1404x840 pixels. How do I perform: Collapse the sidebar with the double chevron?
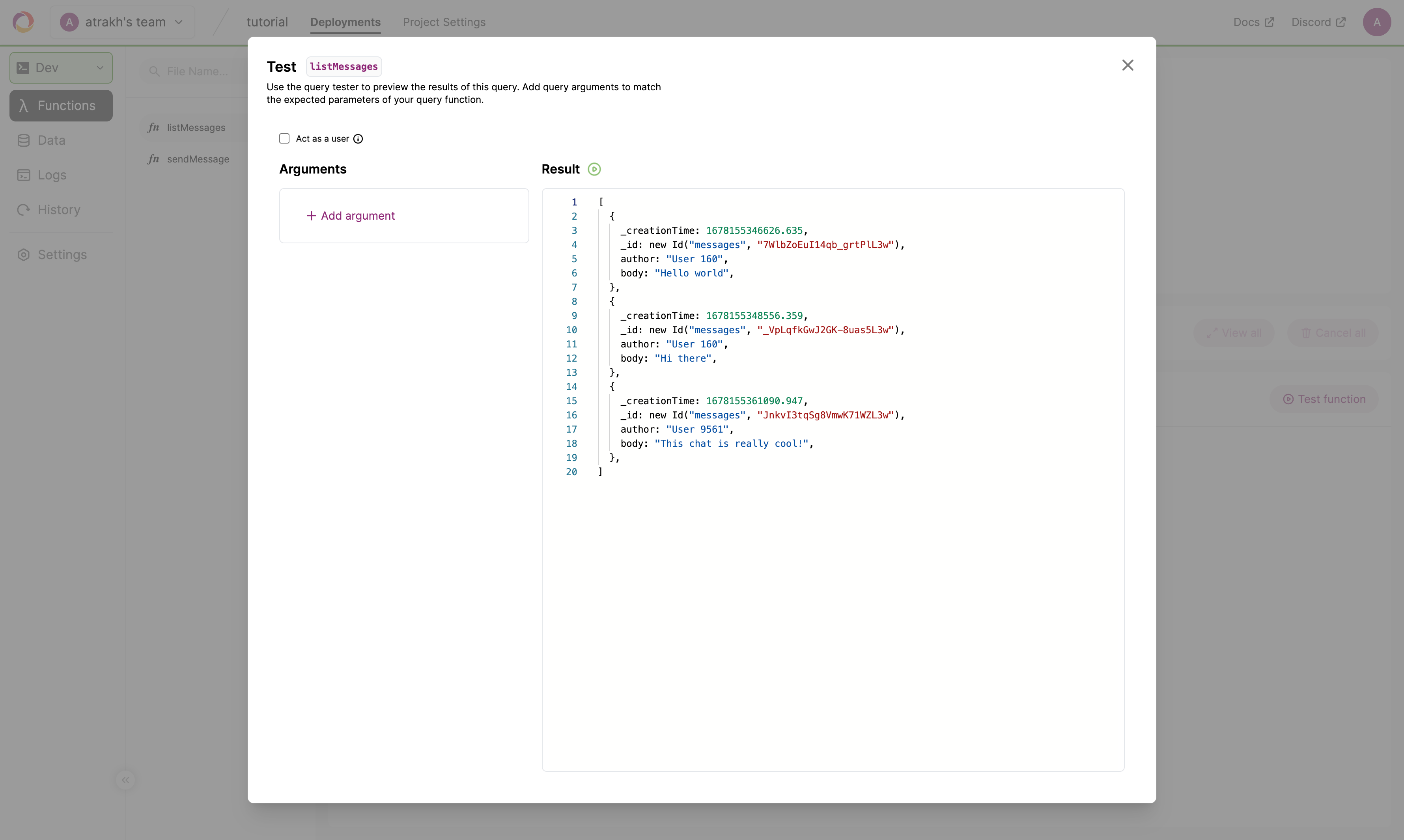pyautogui.click(x=125, y=780)
